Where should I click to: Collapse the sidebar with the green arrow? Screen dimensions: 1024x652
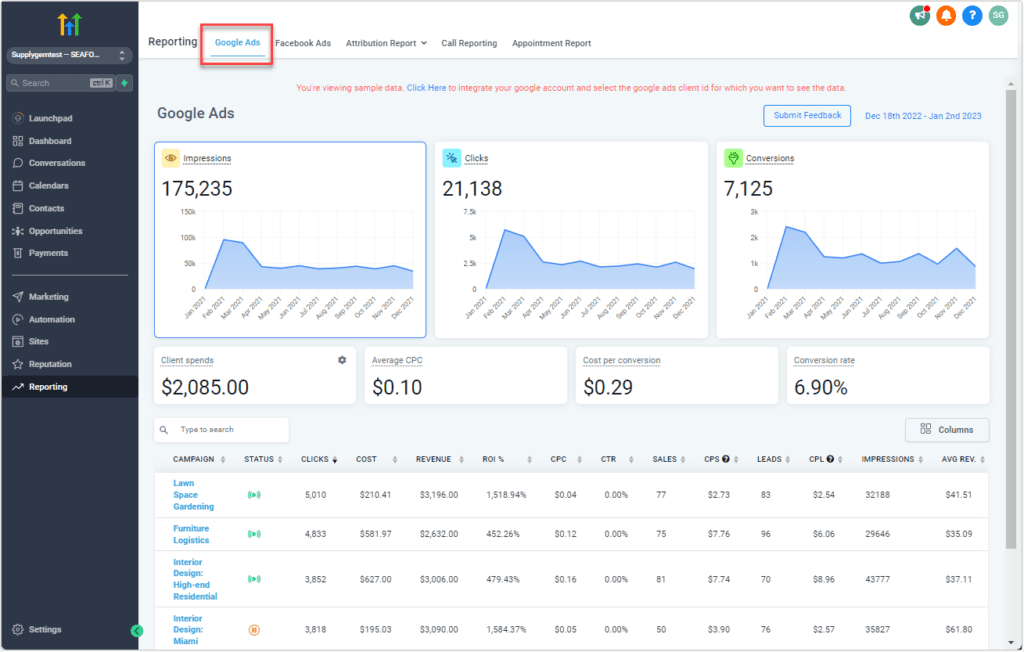coord(137,631)
